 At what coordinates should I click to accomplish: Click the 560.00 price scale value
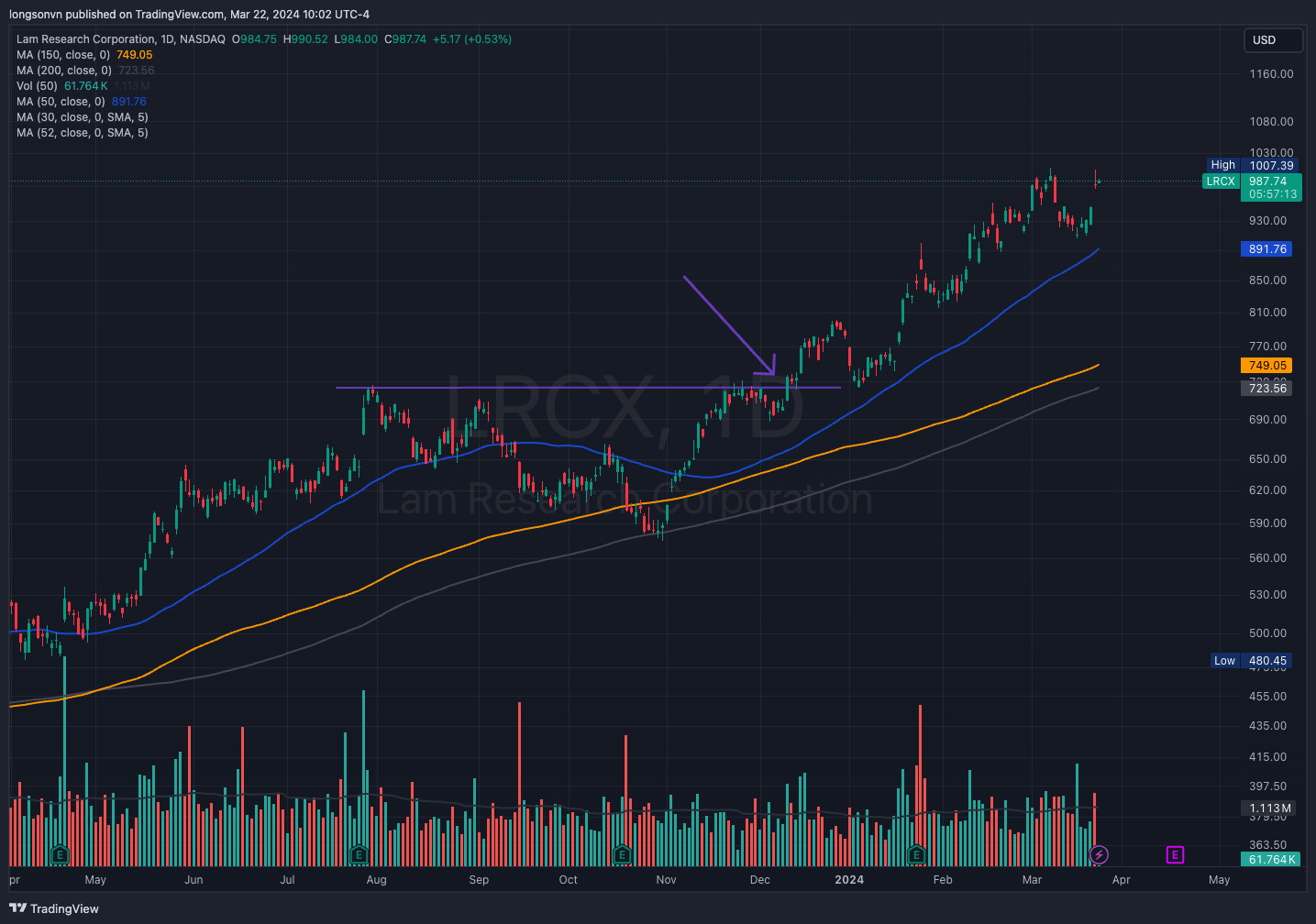tap(1267, 558)
